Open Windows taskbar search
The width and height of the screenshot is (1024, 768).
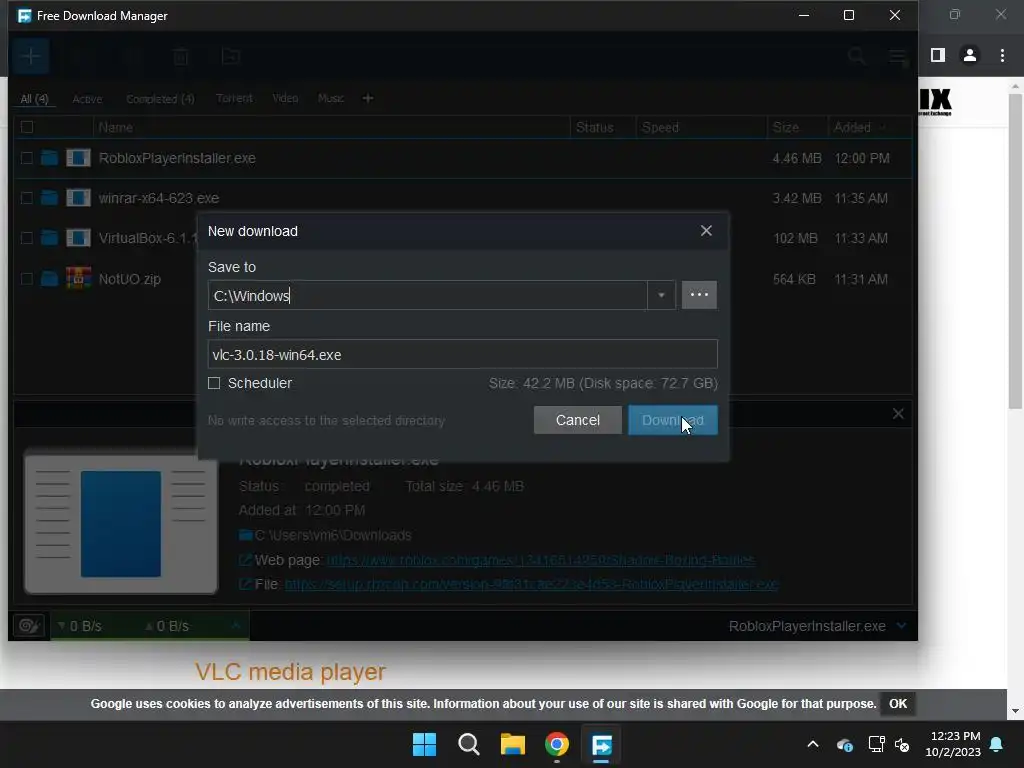click(x=468, y=744)
